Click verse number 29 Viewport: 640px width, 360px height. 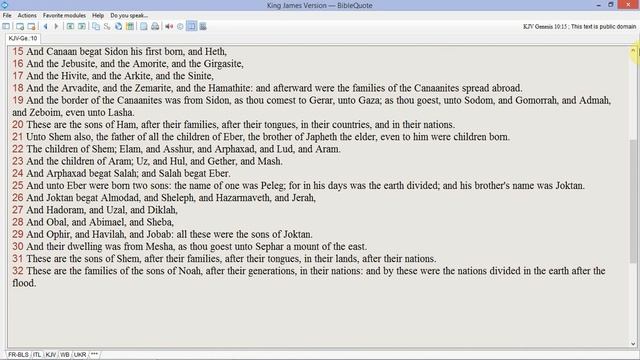[x=18, y=234]
